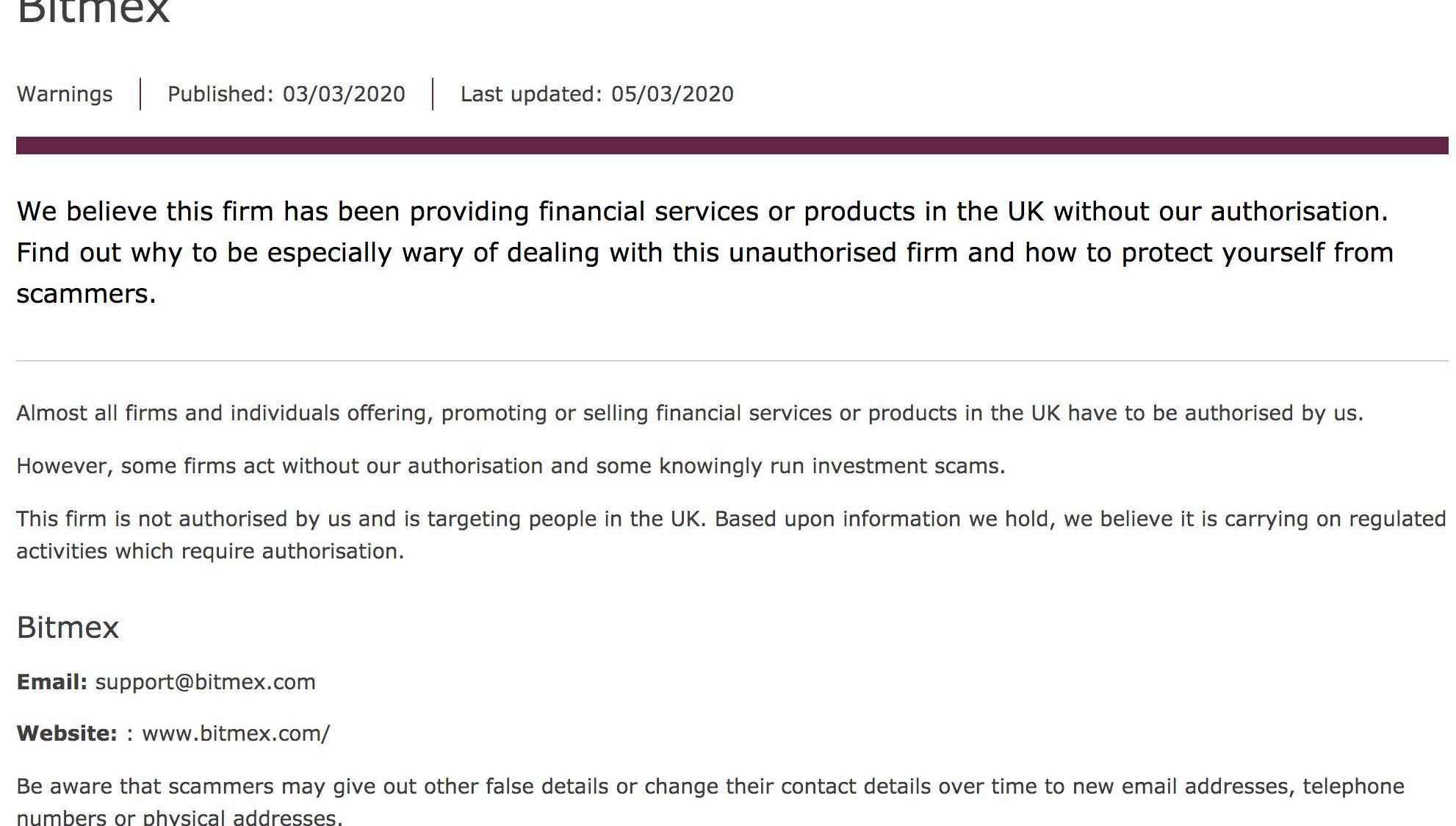Click the separator between Warnings and Published
The width and height of the screenshot is (1456, 826).
pyautogui.click(x=140, y=94)
